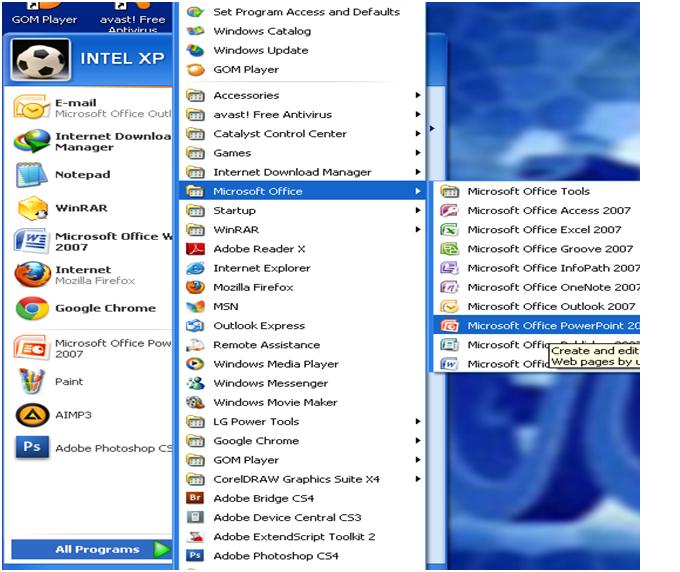Open Adobe Photoshop CS4 in programs list

(x=302, y=556)
